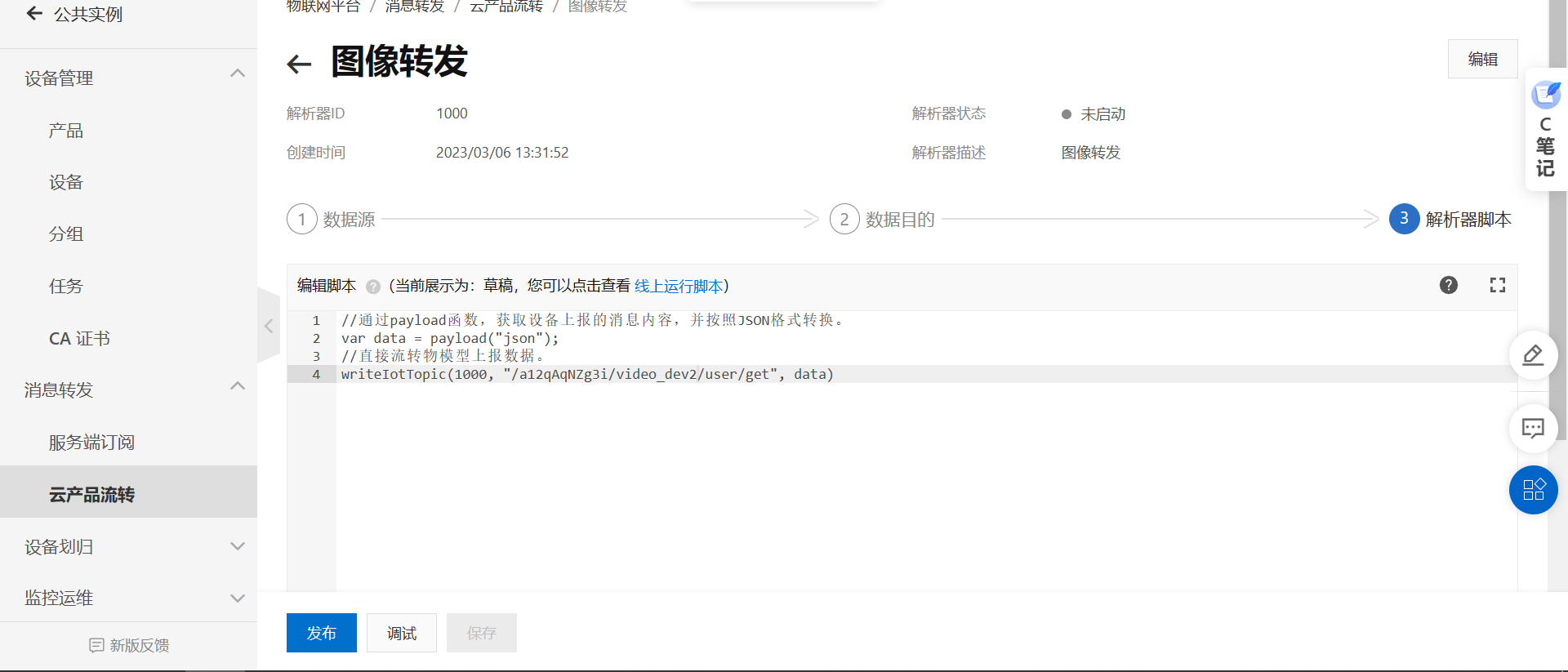Go to step 1 数据源
Viewport: 1568px width, 672px height.
click(x=331, y=219)
